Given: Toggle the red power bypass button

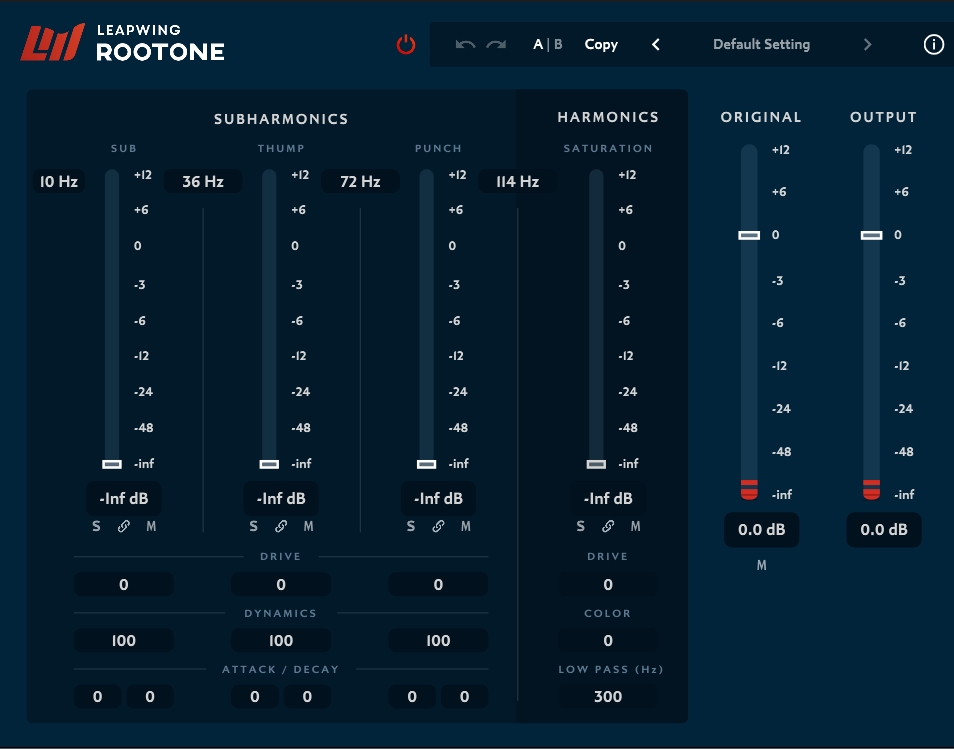Looking at the screenshot, I should pyautogui.click(x=406, y=44).
